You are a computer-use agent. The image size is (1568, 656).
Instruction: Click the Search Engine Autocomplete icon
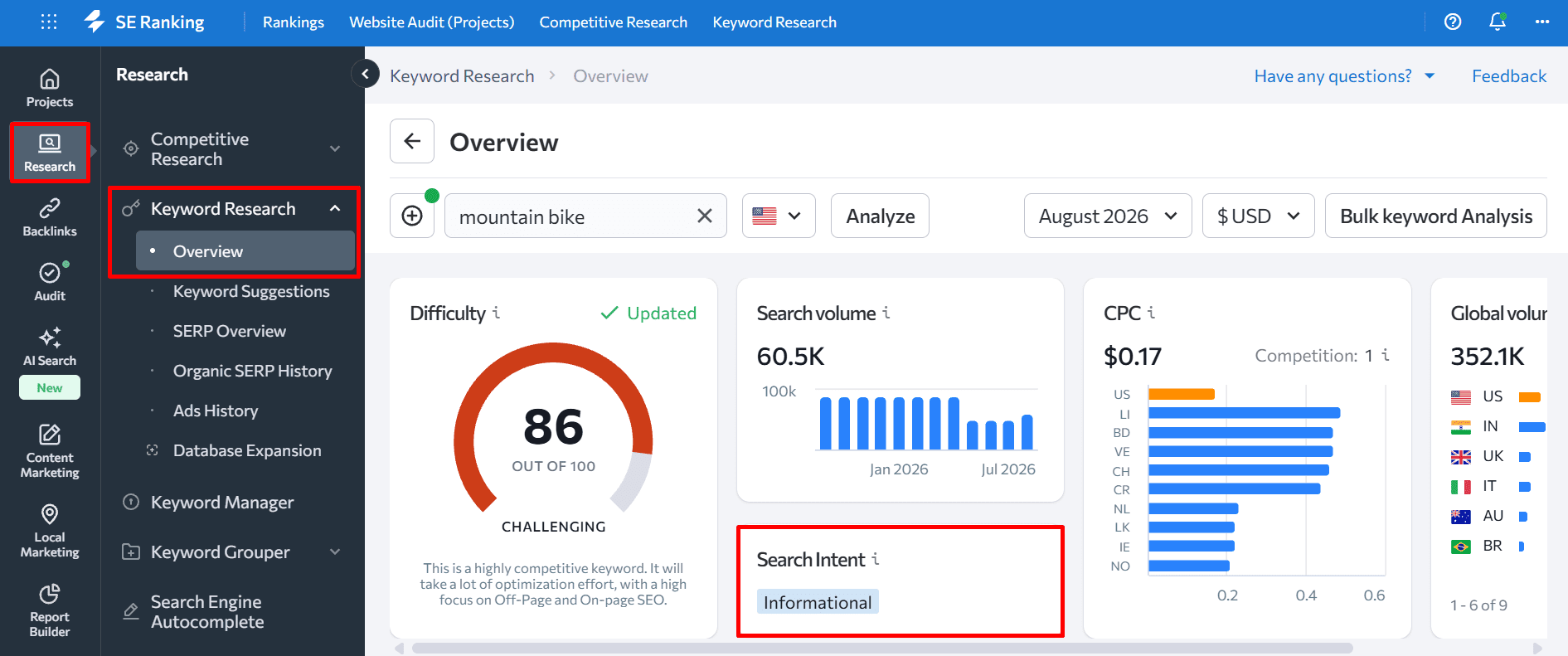[x=130, y=611]
